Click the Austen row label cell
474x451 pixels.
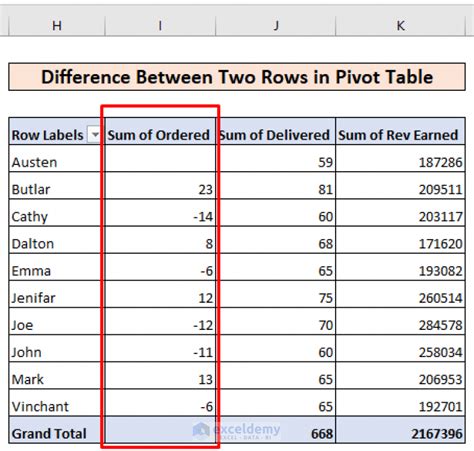point(57,158)
